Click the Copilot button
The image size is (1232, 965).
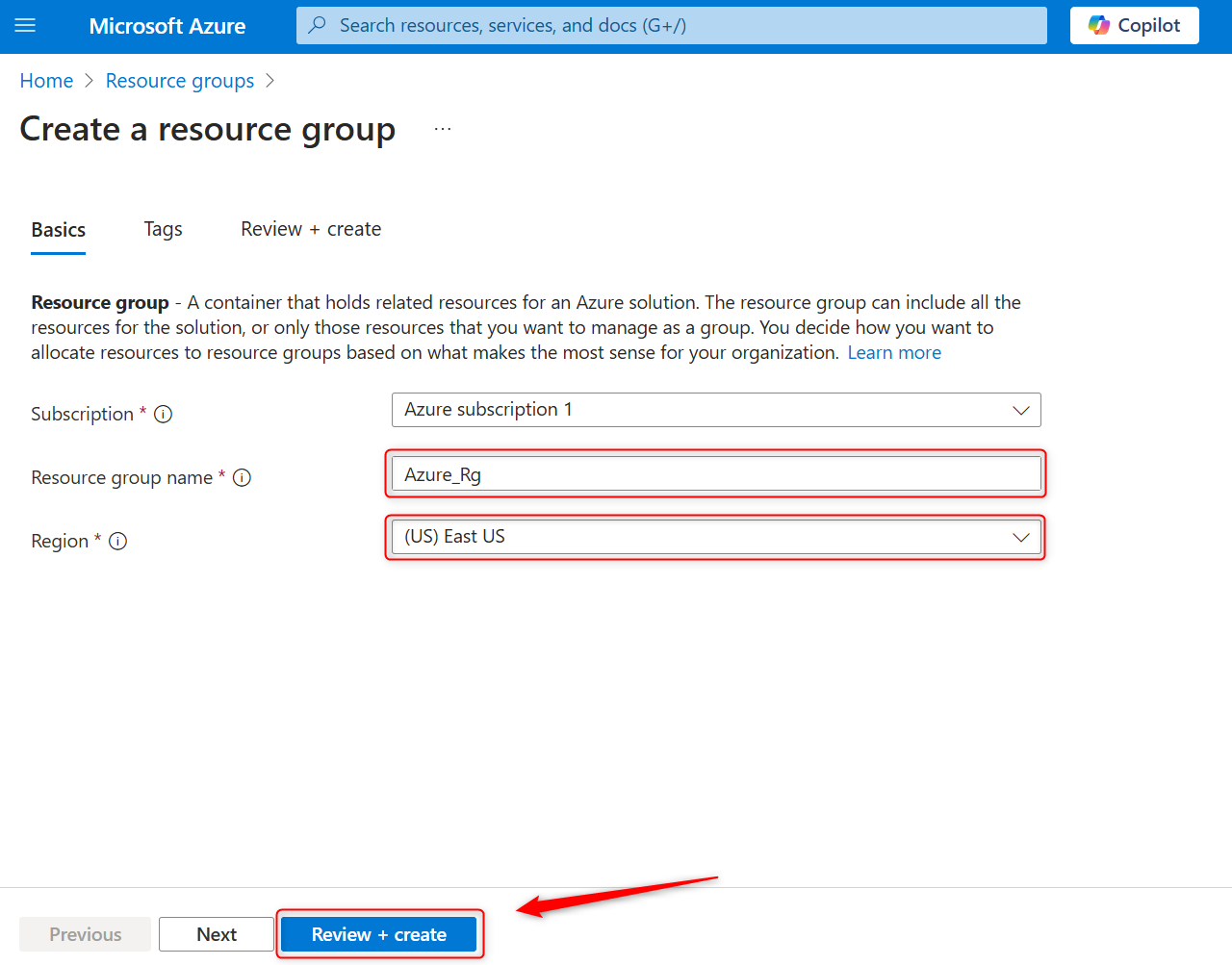coord(1134,26)
